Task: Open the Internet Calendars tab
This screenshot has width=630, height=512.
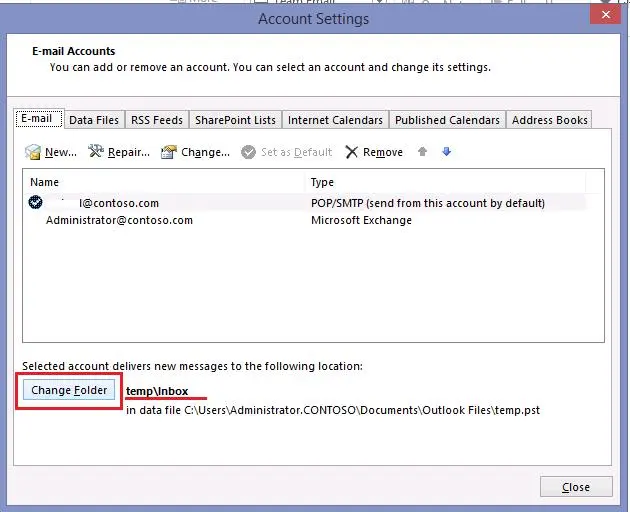Action: pyautogui.click(x=335, y=120)
